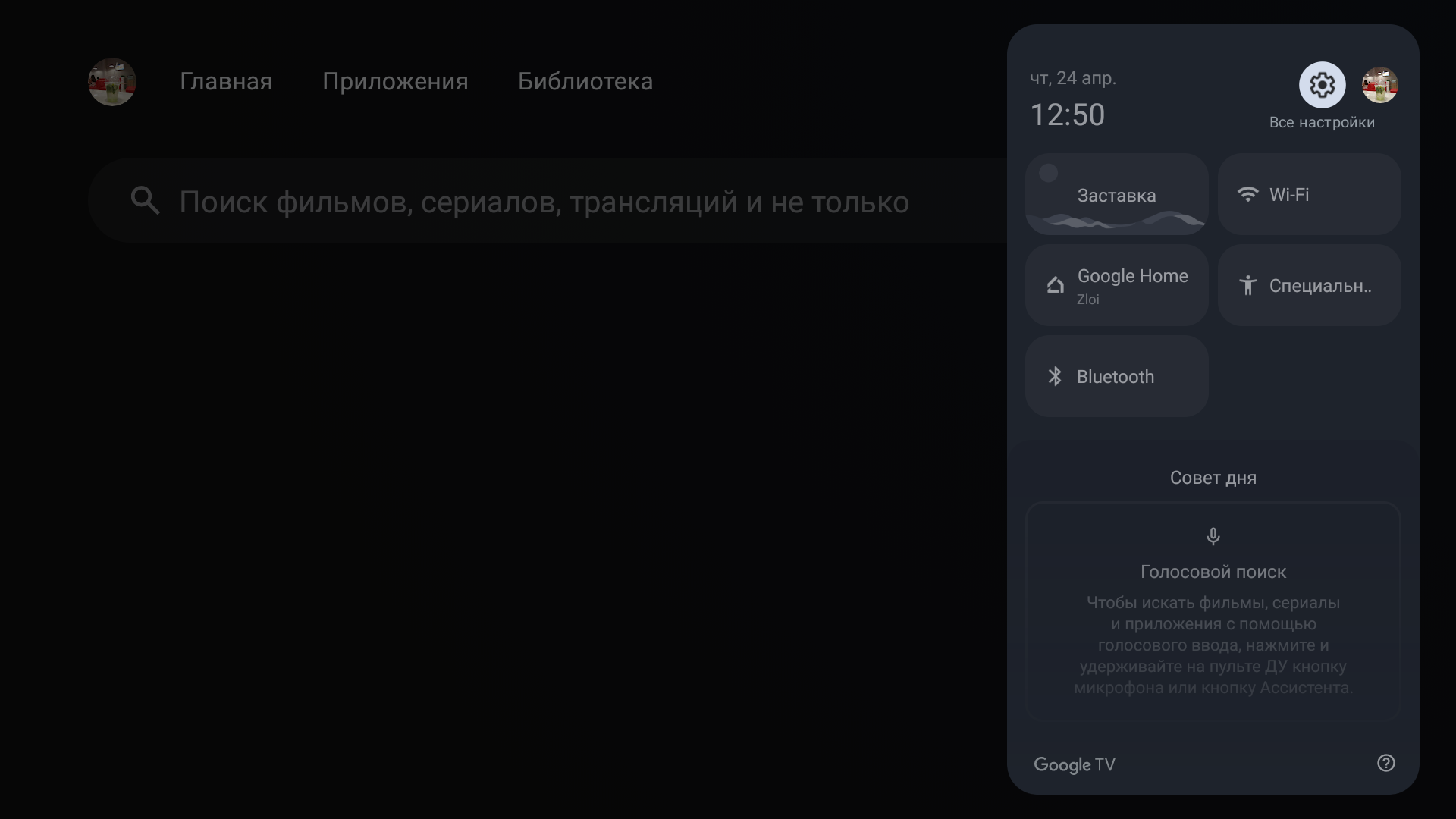Click the movie search input field
This screenshot has height=819, width=1456.
pos(544,202)
